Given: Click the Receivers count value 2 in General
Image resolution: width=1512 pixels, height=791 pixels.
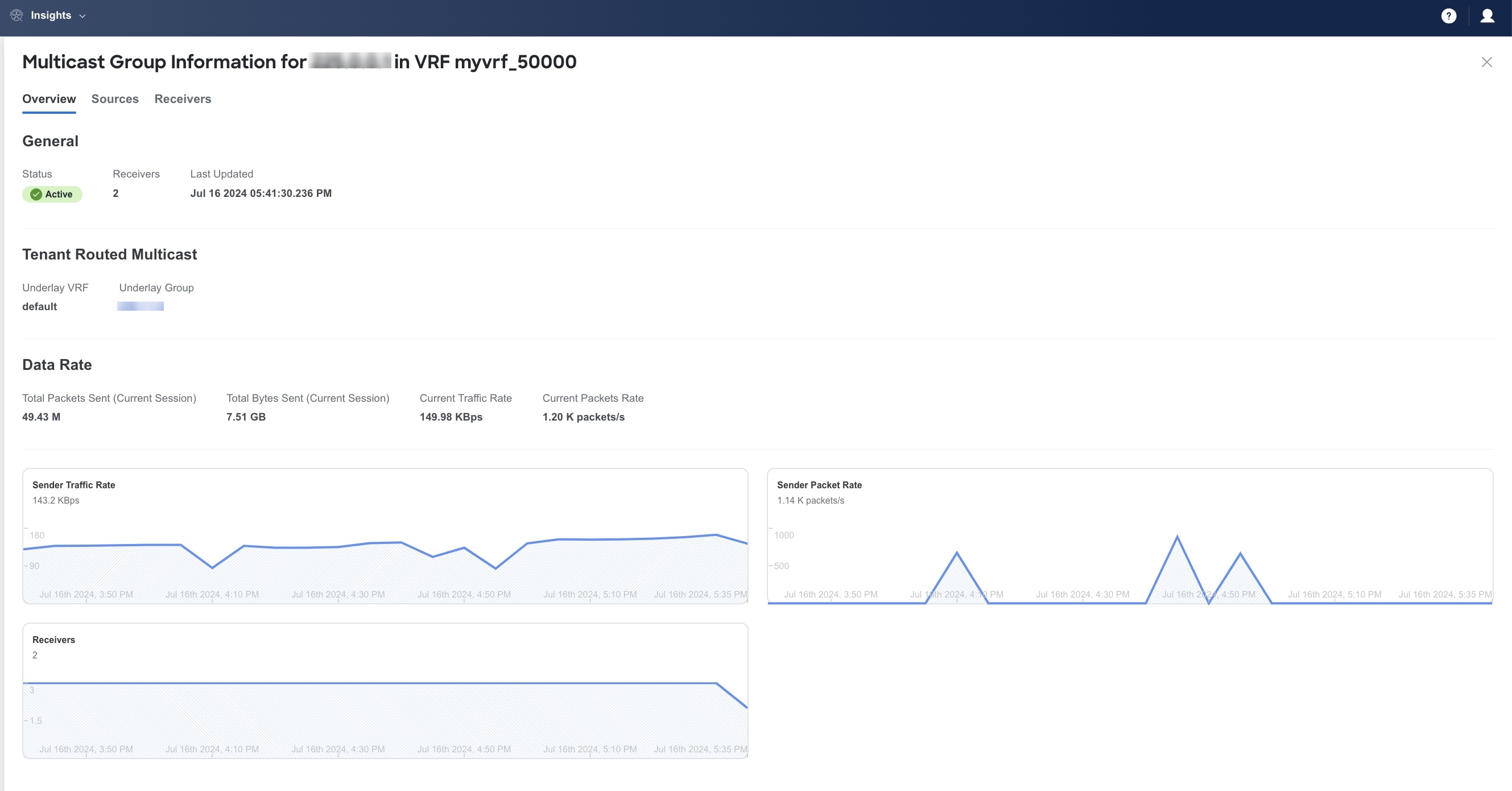Looking at the screenshot, I should 115,193.
